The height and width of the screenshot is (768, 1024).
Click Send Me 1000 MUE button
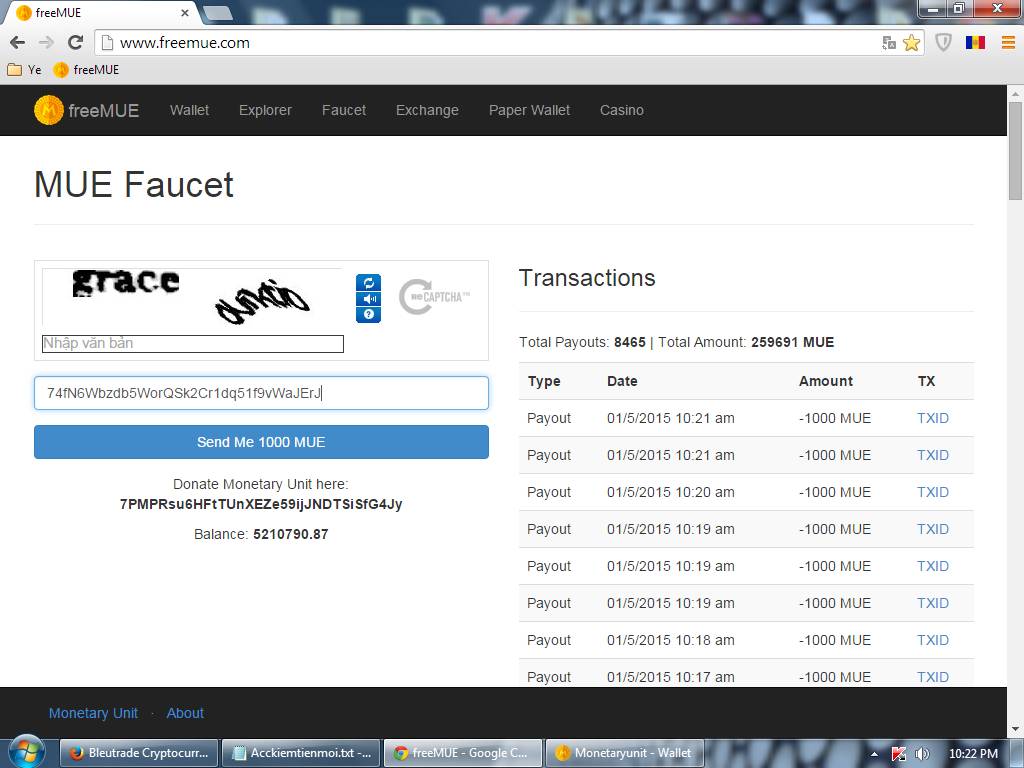[x=261, y=442]
